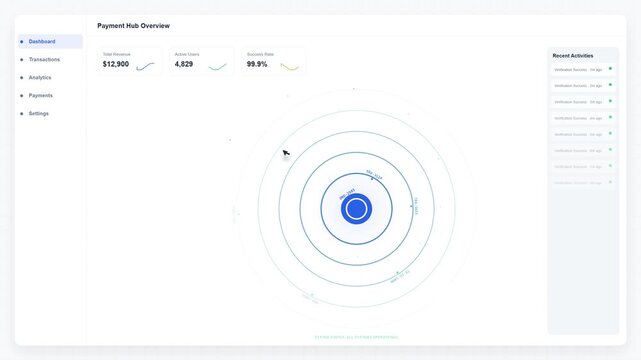The image size is (641, 360).
Task: Click the green dot on 1m ago activity
Action: pos(610,69)
